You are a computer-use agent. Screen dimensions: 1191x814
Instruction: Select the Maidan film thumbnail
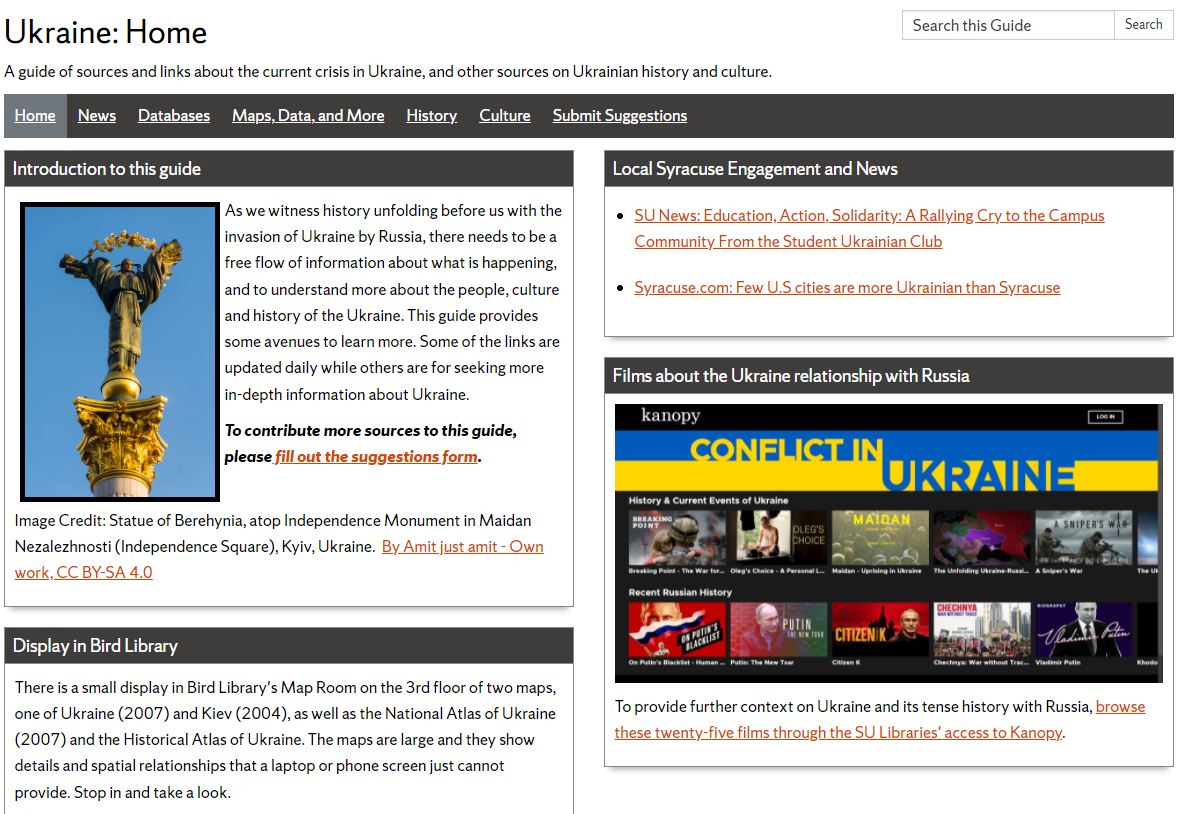(880, 538)
